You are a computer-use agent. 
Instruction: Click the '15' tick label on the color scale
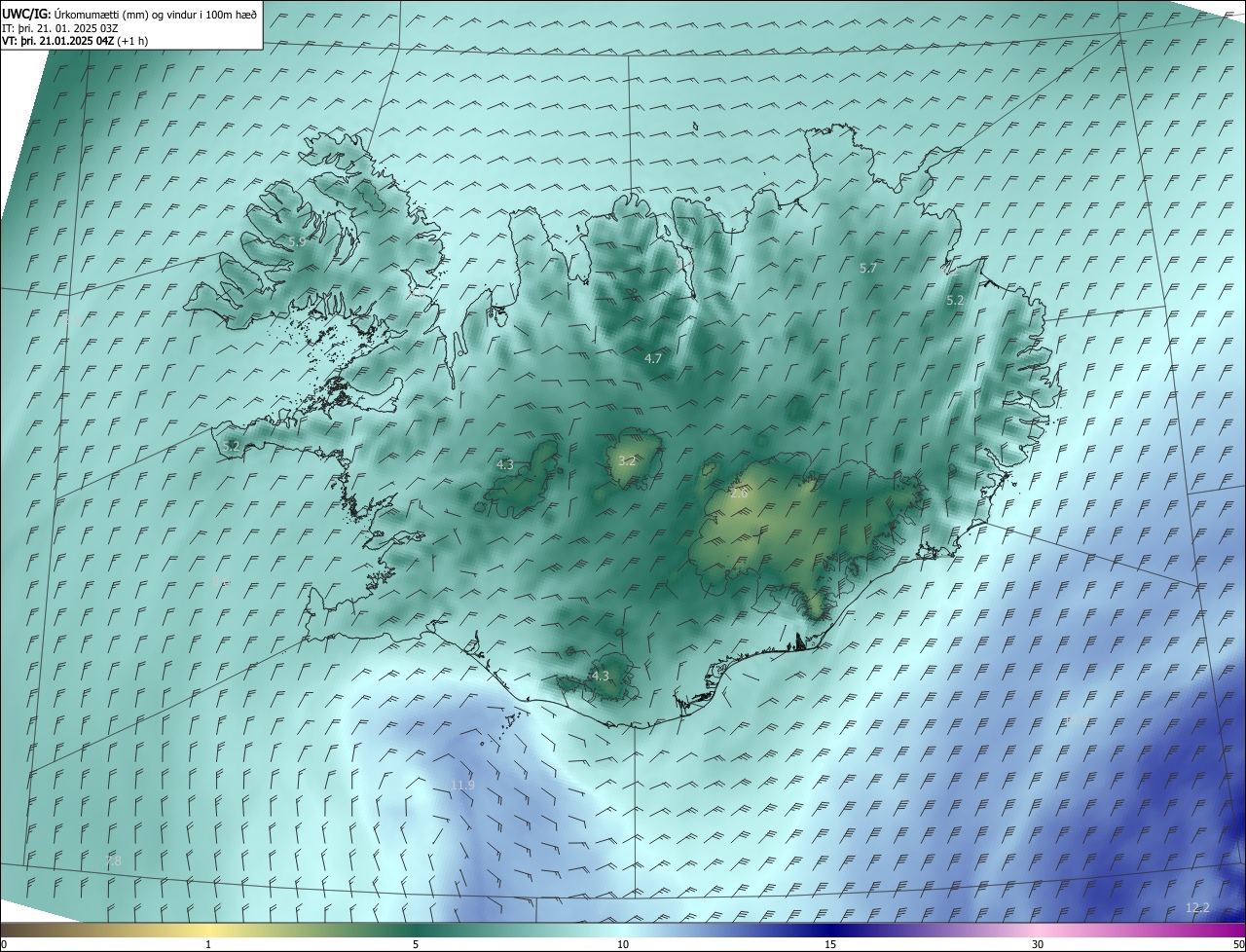[830, 944]
